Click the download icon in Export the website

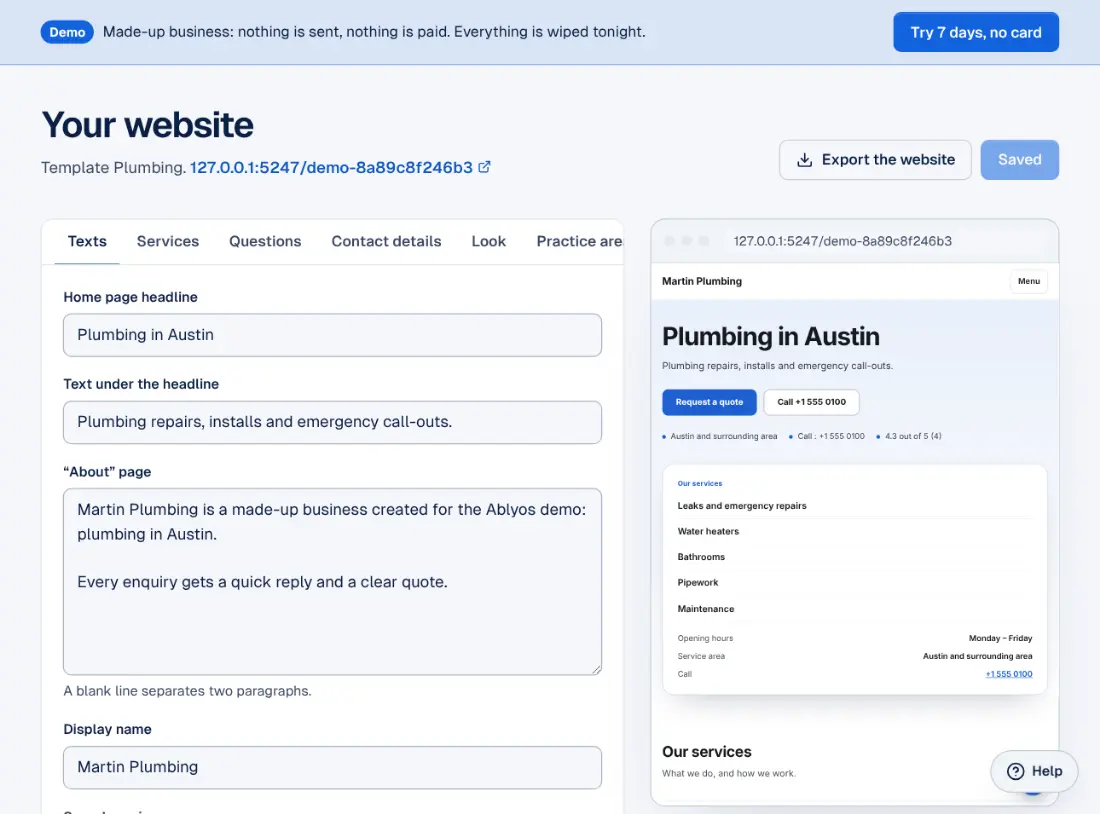(x=805, y=160)
